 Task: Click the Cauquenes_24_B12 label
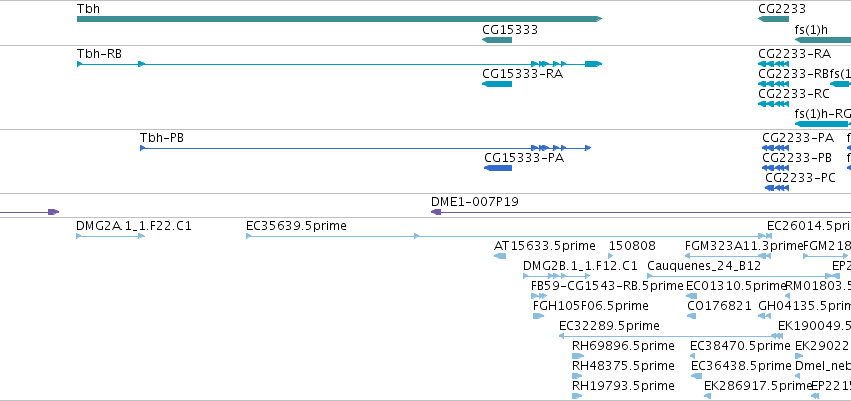704,266
